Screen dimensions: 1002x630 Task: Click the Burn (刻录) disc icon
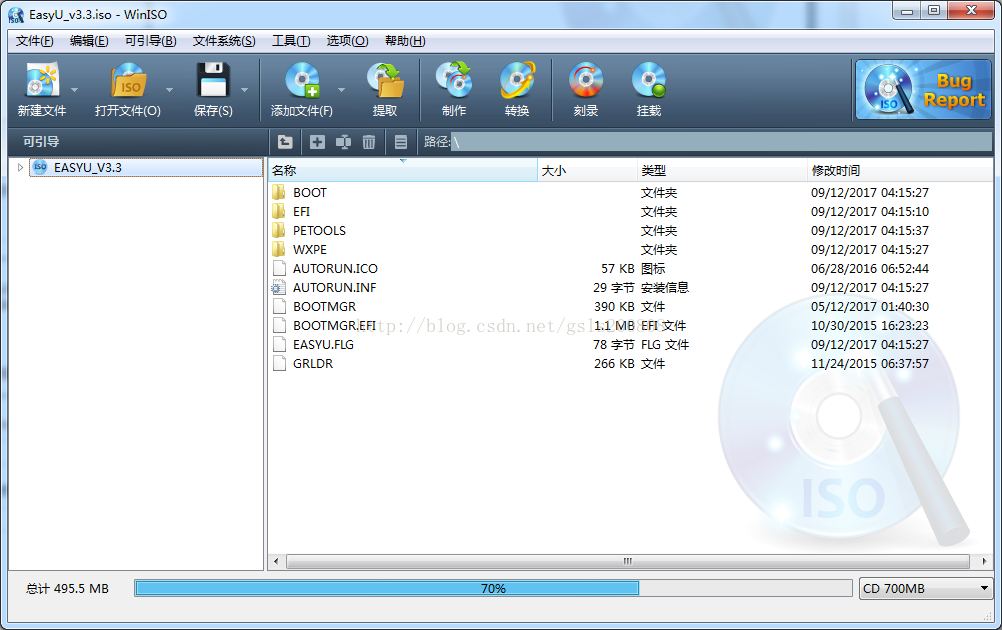pyautogui.click(x=586, y=80)
